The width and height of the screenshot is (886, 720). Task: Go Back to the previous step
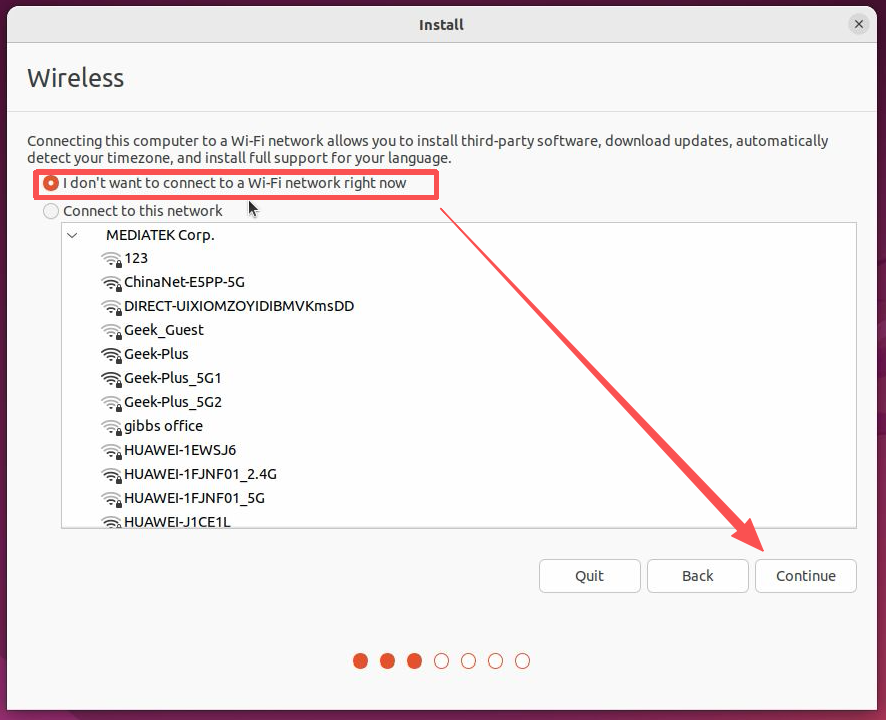coord(697,576)
